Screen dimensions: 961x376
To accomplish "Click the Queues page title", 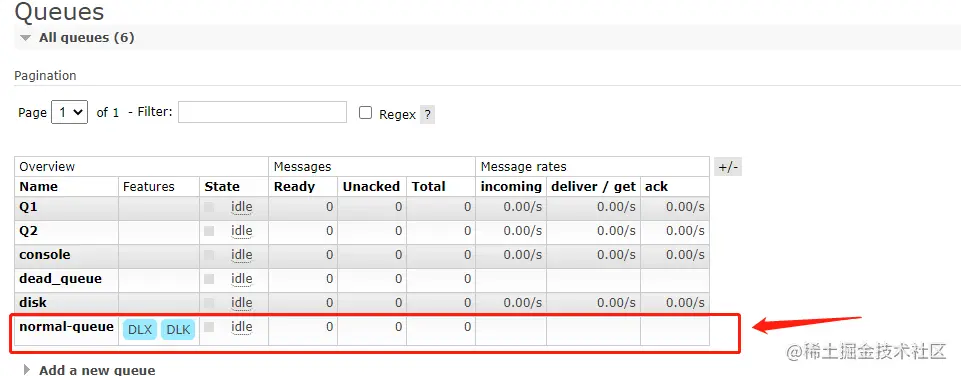I will [59, 11].
